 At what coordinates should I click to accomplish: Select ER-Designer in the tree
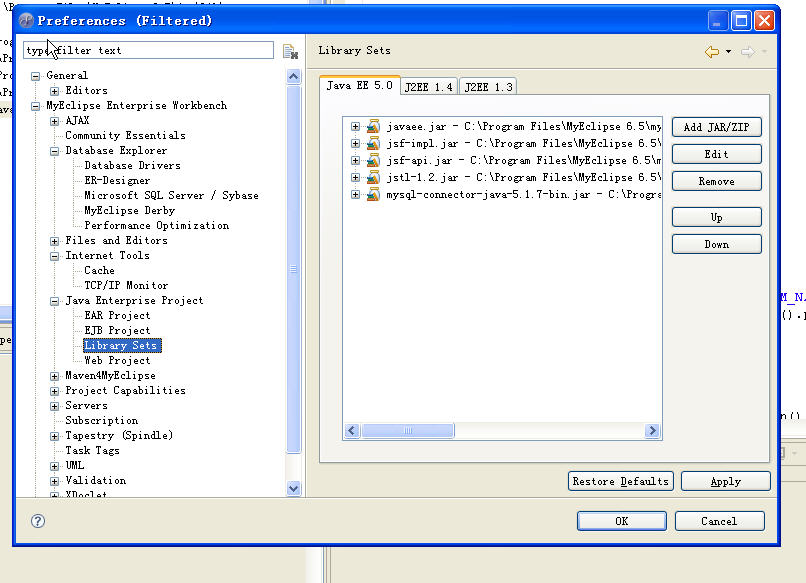(x=117, y=181)
